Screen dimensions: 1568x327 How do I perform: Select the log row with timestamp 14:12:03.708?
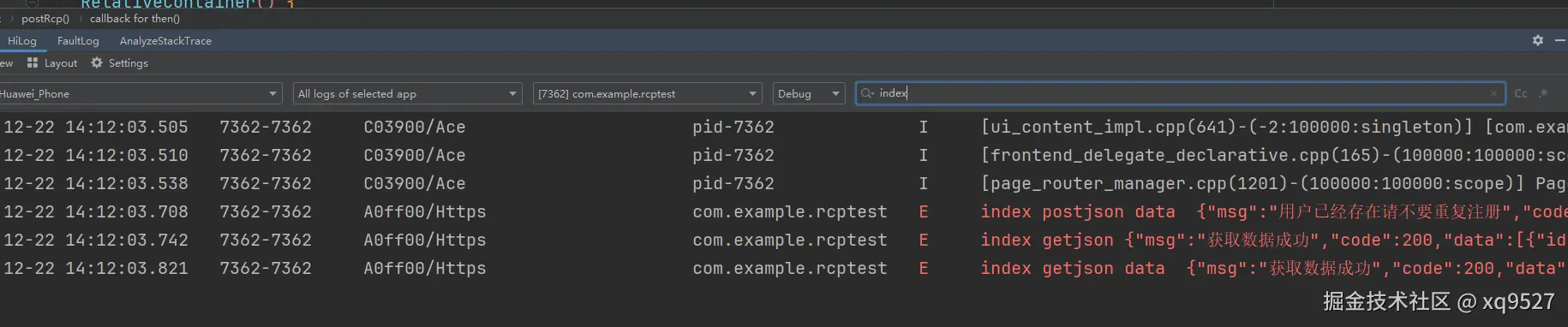click(784, 211)
